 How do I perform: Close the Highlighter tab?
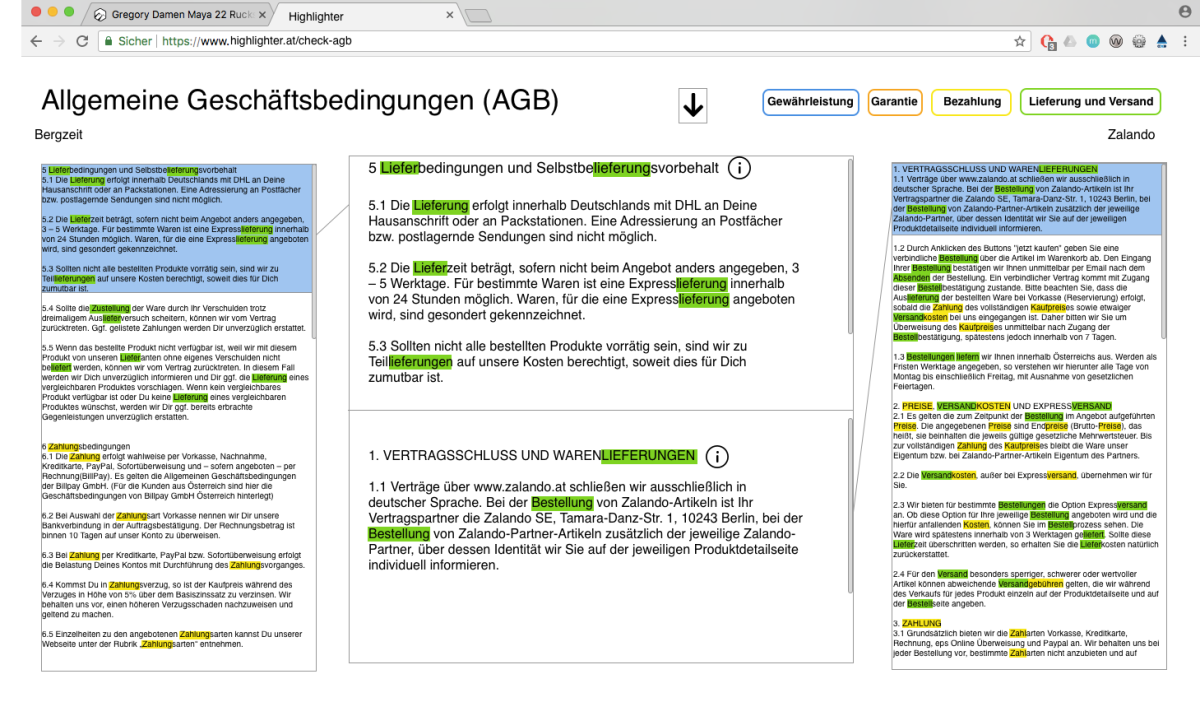(x=450, y=16)
